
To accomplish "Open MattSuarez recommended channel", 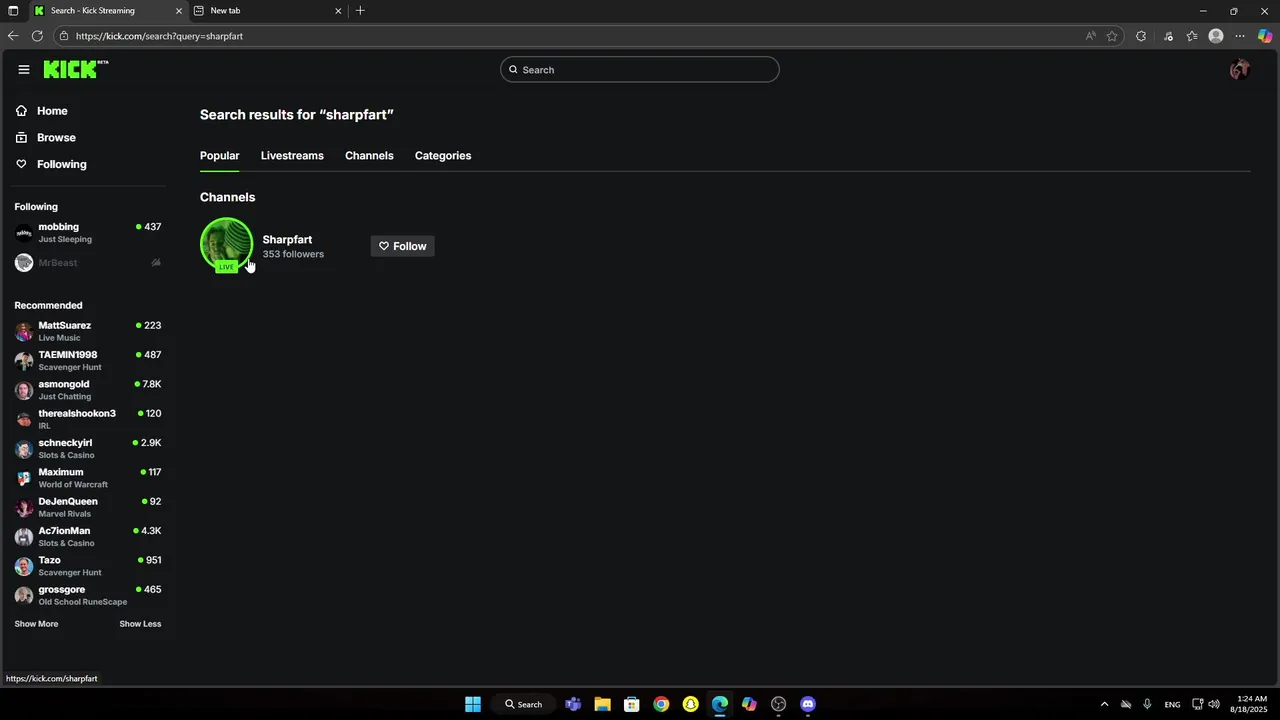I will click(x=88, y=331).
